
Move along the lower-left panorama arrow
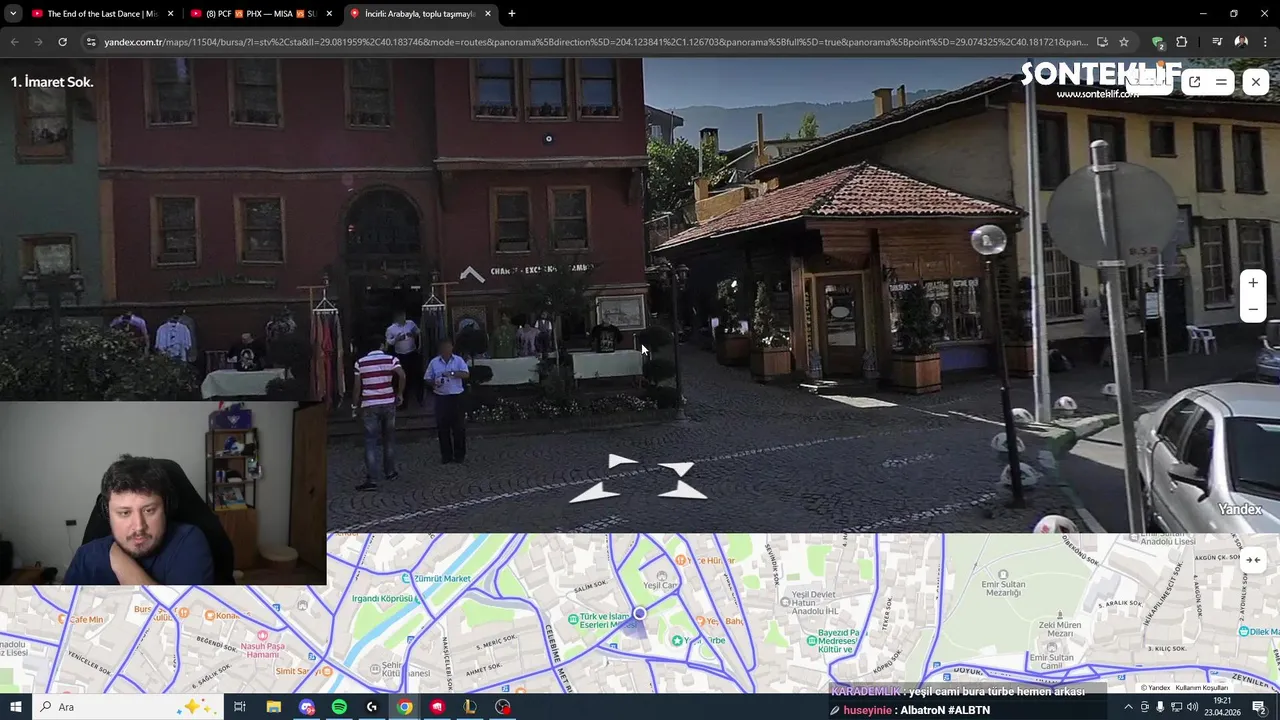pyautogui.click(x=596, y=491)
